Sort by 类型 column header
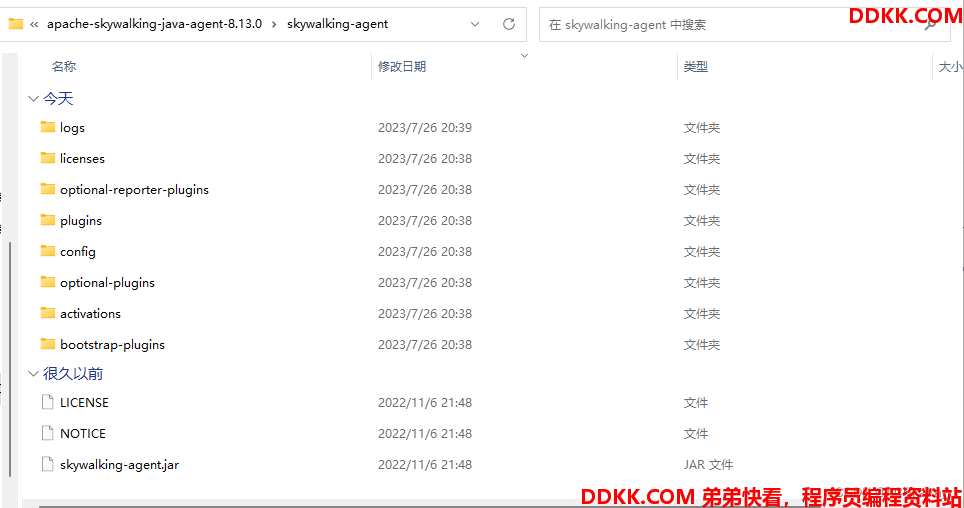Screen dimensions: 964x508 click(696, 66)
